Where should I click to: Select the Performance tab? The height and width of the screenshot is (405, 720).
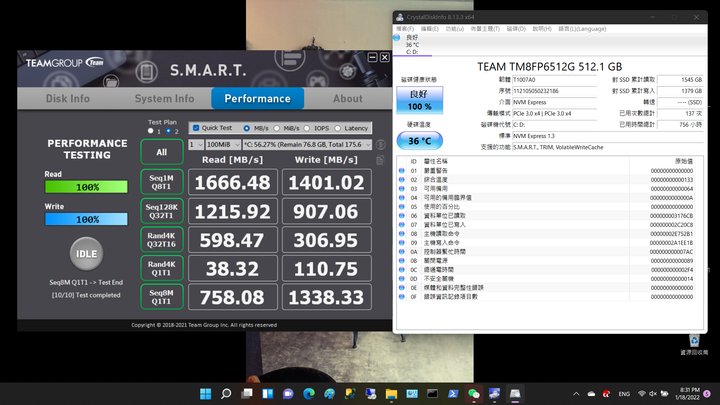click(258, 98)
